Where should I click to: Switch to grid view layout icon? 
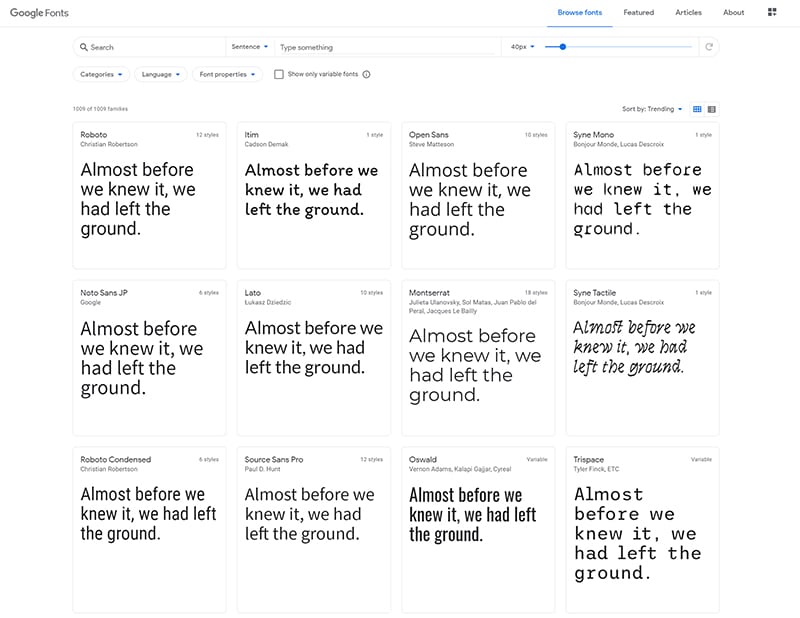pyautogui.click(x=697, y=109)
